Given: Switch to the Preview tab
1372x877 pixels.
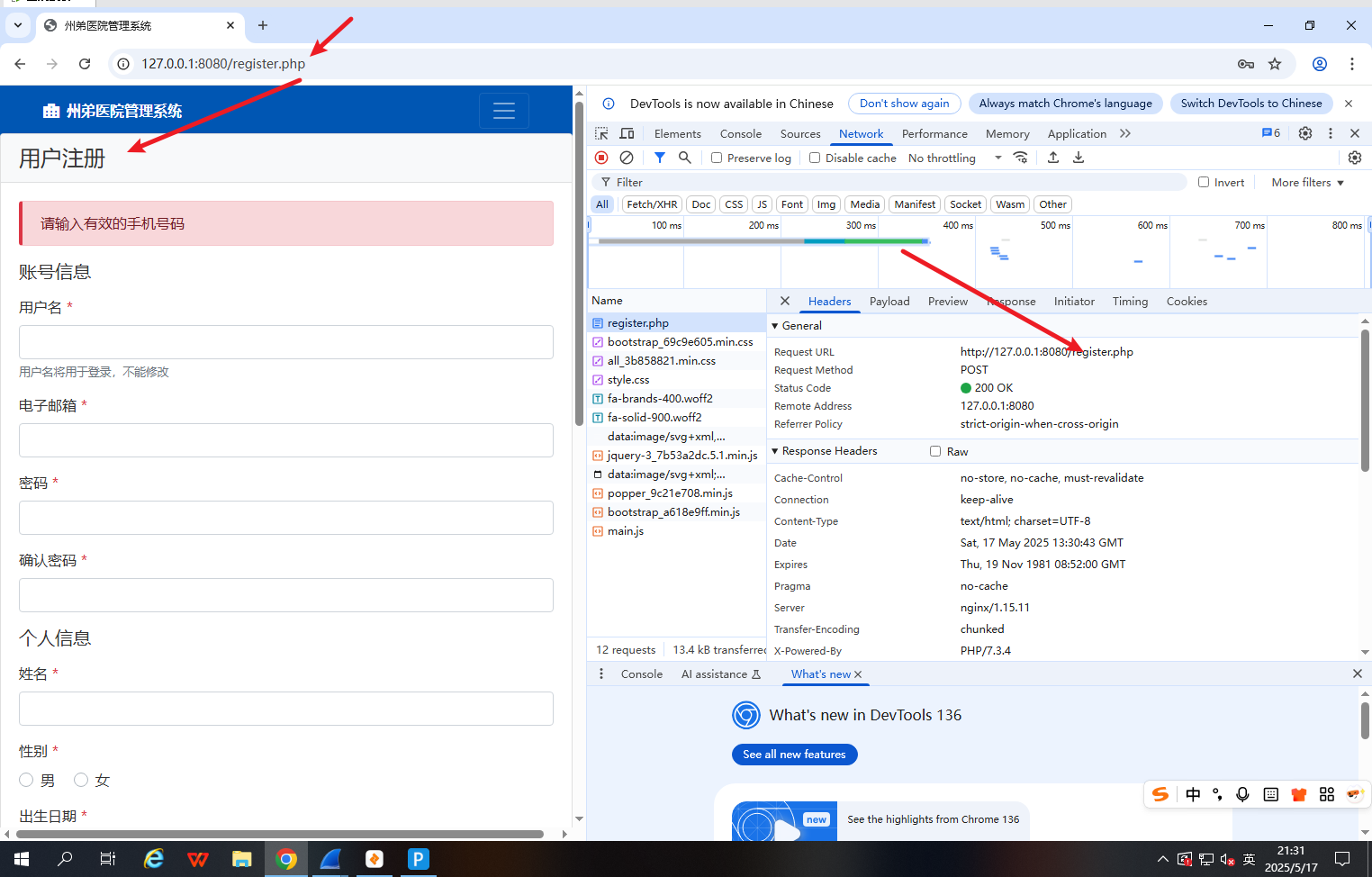Looking at the screenshot, I should [x=948, y=301].
